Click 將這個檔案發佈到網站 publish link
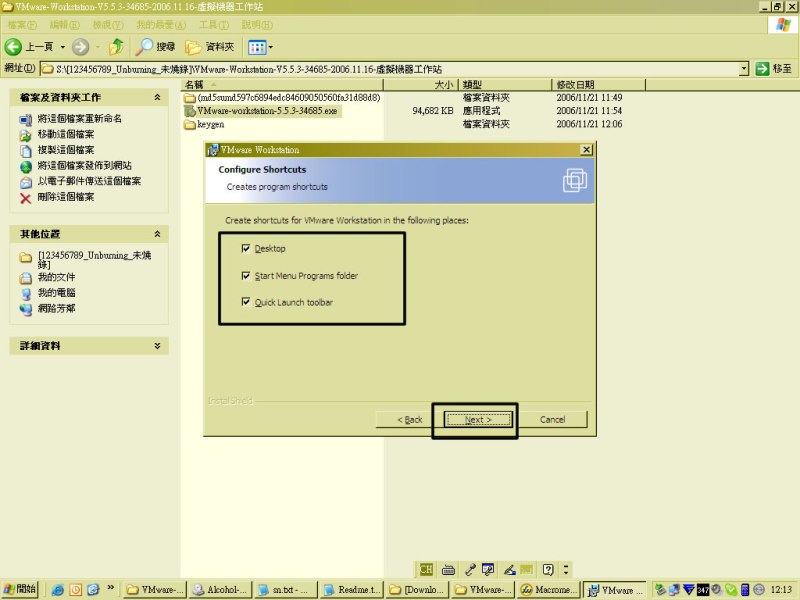This screenshot has width=800, height=600. [84, 165]
